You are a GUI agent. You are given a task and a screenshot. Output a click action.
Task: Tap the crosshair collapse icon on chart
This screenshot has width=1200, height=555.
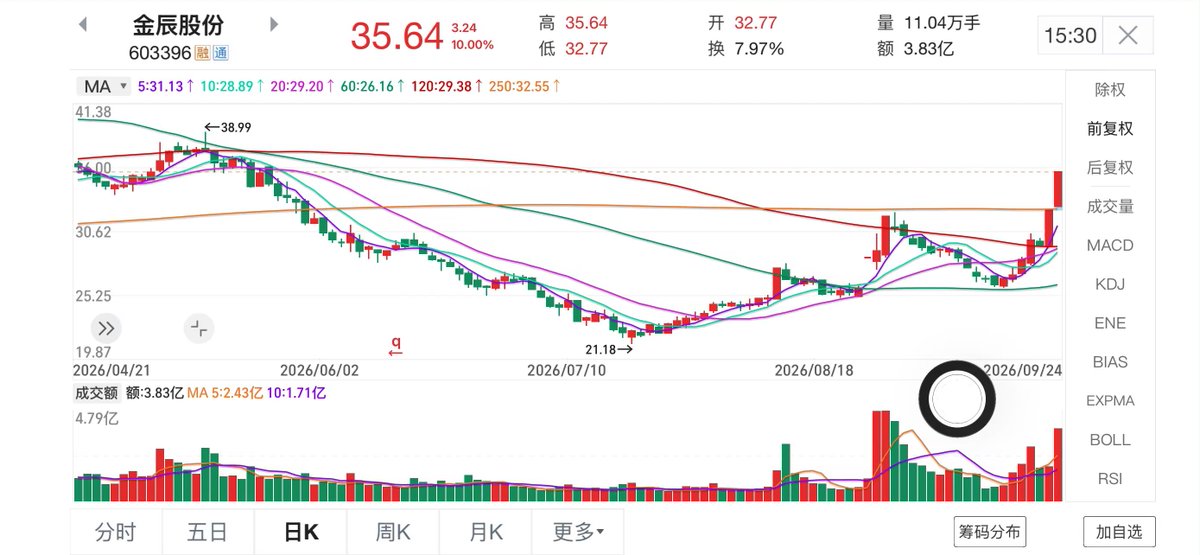pyautogui.click(x=198, y=327)
